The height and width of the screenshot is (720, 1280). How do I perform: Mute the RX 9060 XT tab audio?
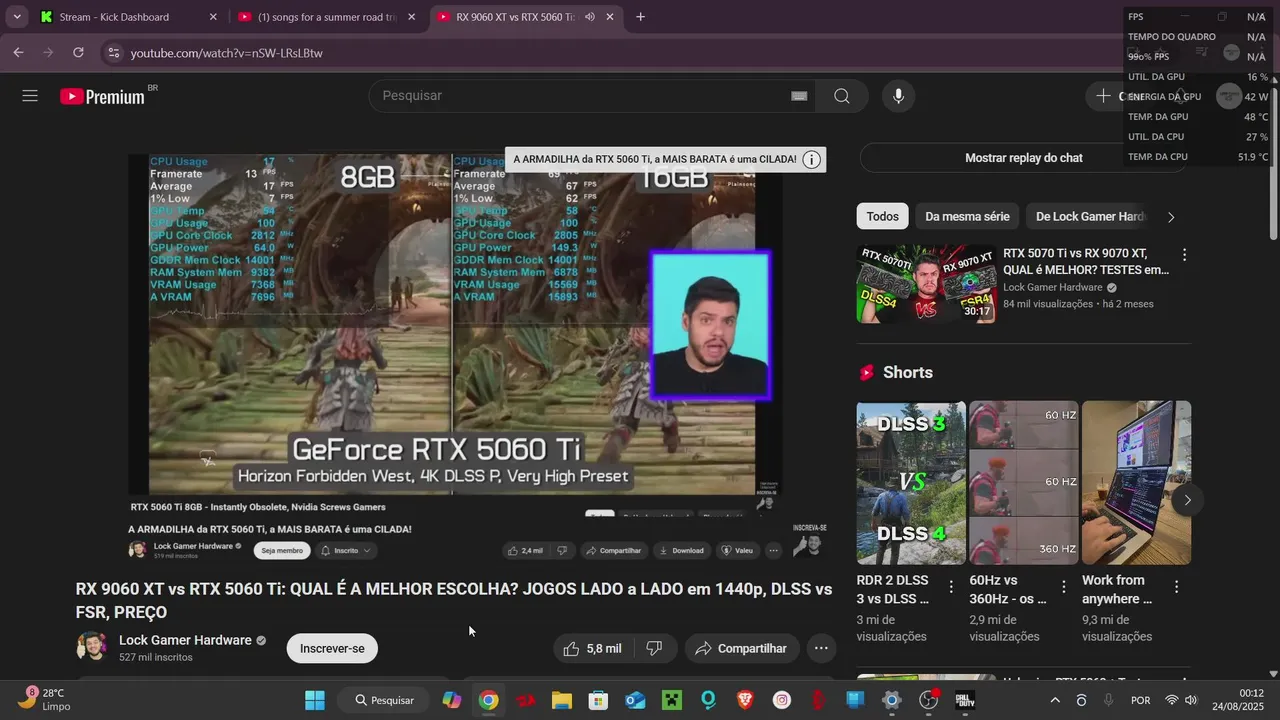tap(590, 17)
